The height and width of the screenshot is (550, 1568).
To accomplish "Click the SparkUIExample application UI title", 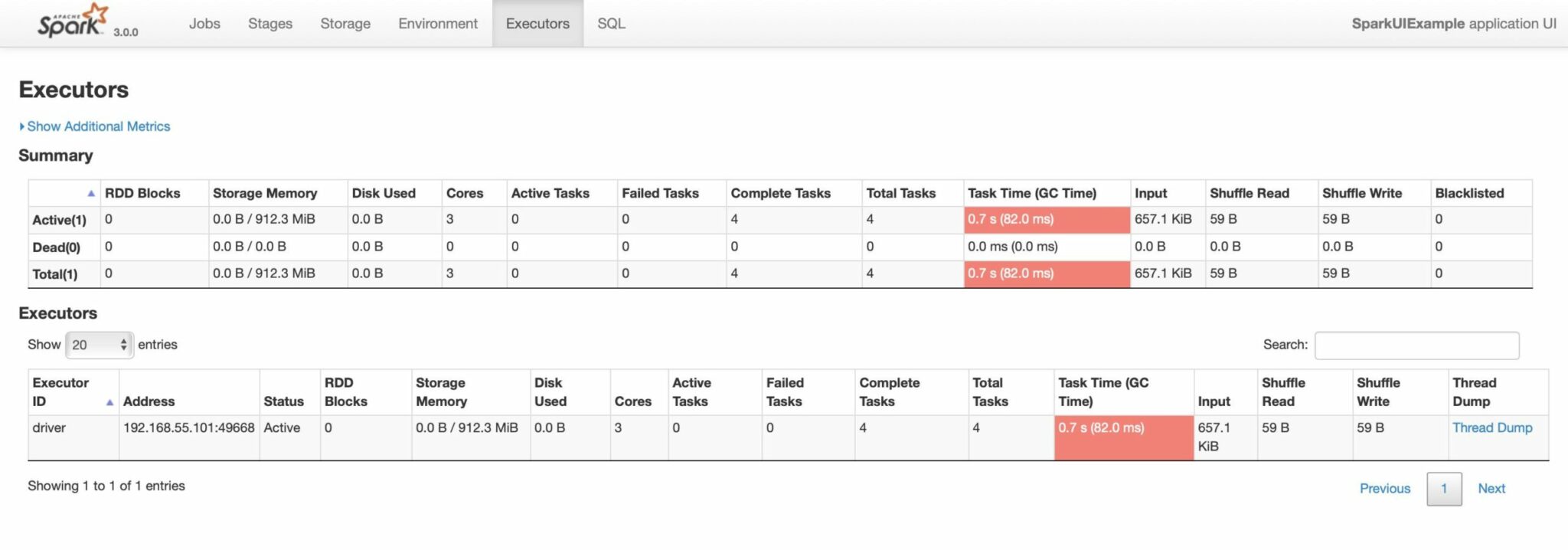I will 1453,24.
